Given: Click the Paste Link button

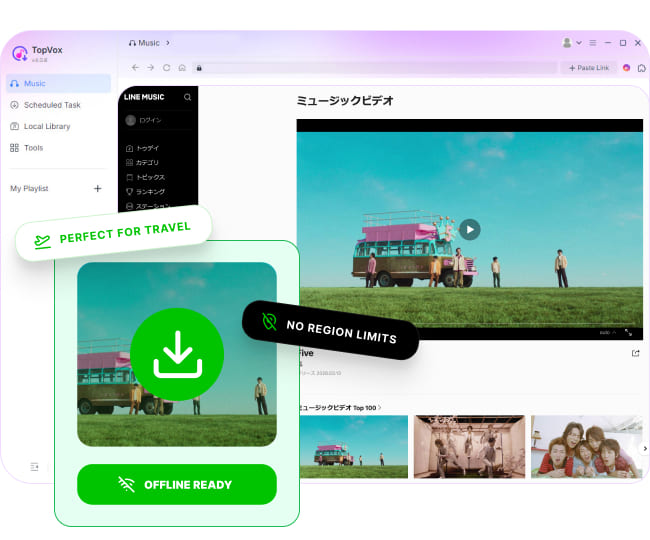Looking at the screenshot, I should (589, 68).
